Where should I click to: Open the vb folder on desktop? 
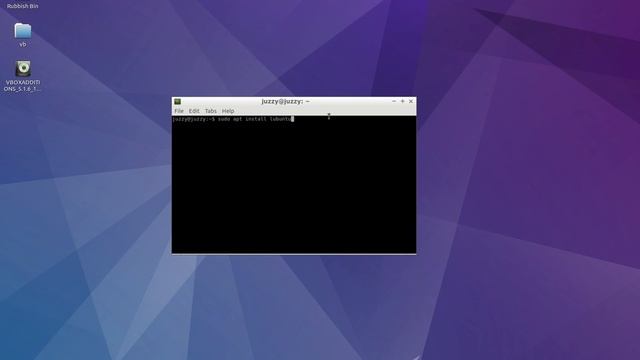pos(23,31)
